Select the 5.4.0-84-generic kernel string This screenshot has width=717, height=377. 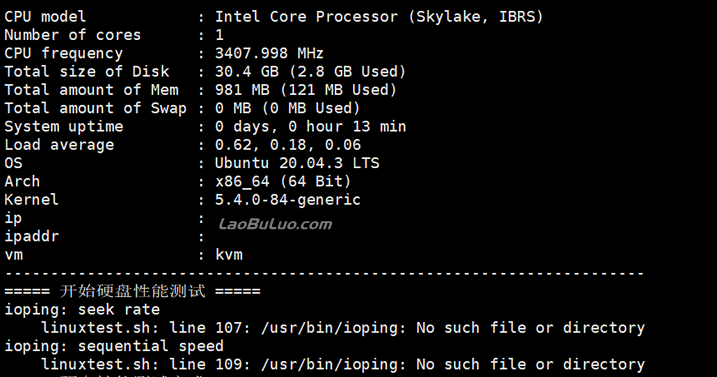coord(288,200)
